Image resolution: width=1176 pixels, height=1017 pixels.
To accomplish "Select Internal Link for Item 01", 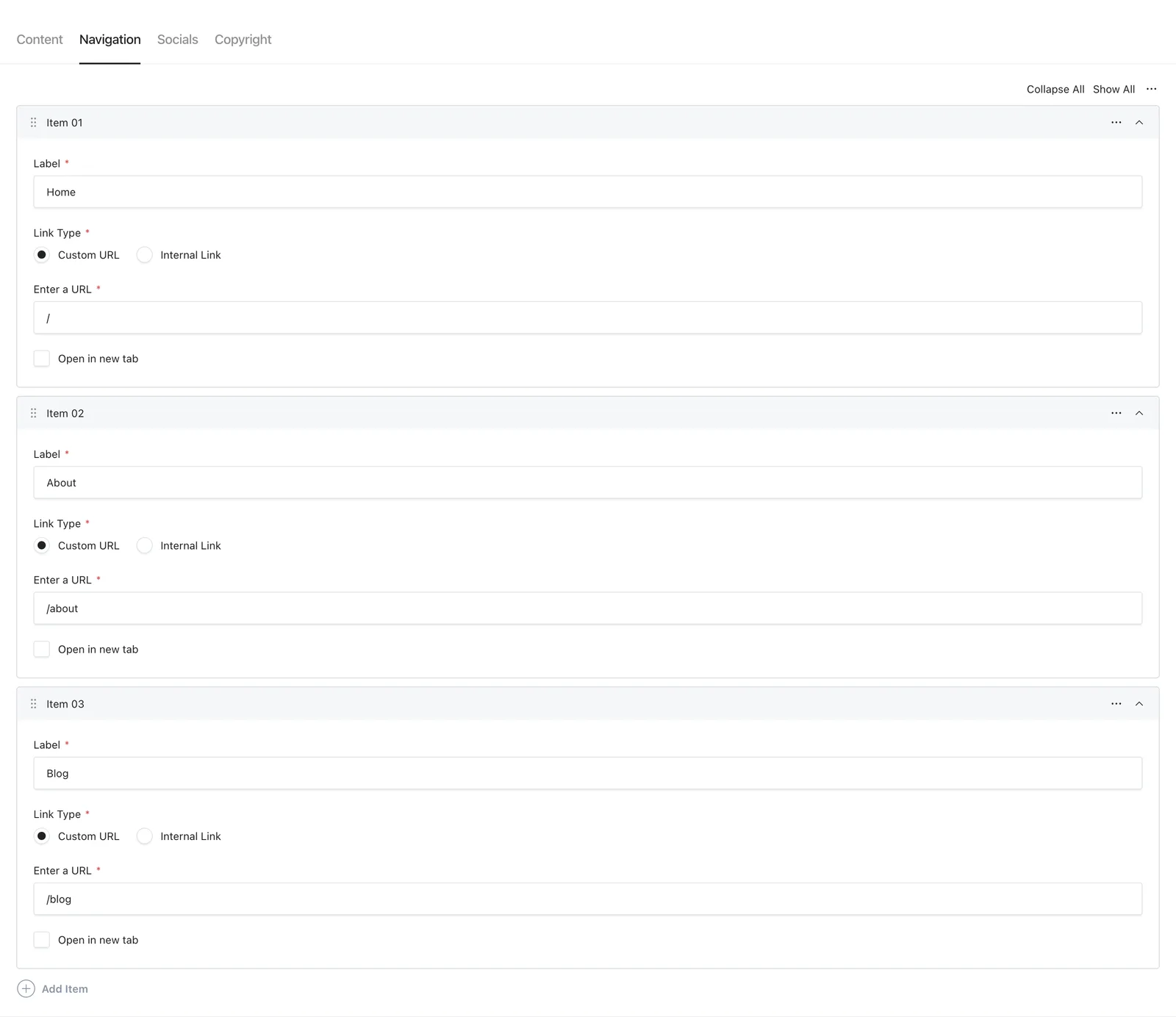I will 145,255.
